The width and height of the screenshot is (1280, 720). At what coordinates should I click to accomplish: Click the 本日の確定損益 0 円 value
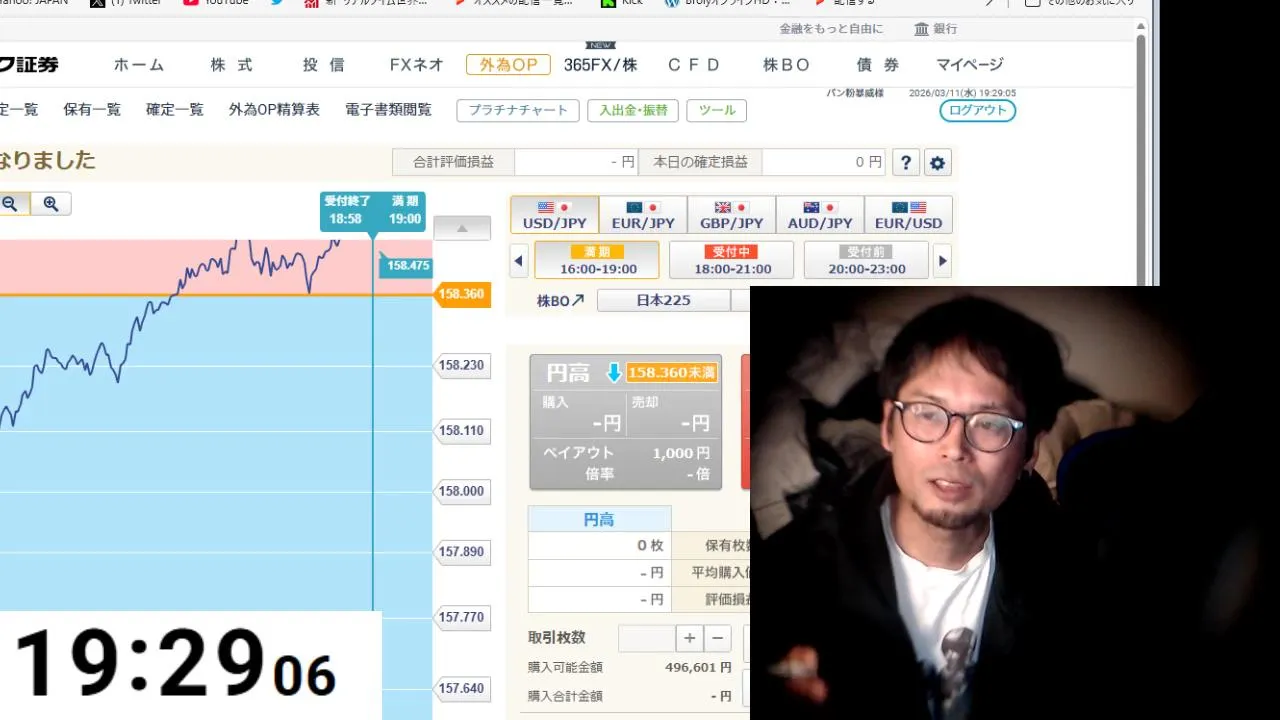point(825,162)
